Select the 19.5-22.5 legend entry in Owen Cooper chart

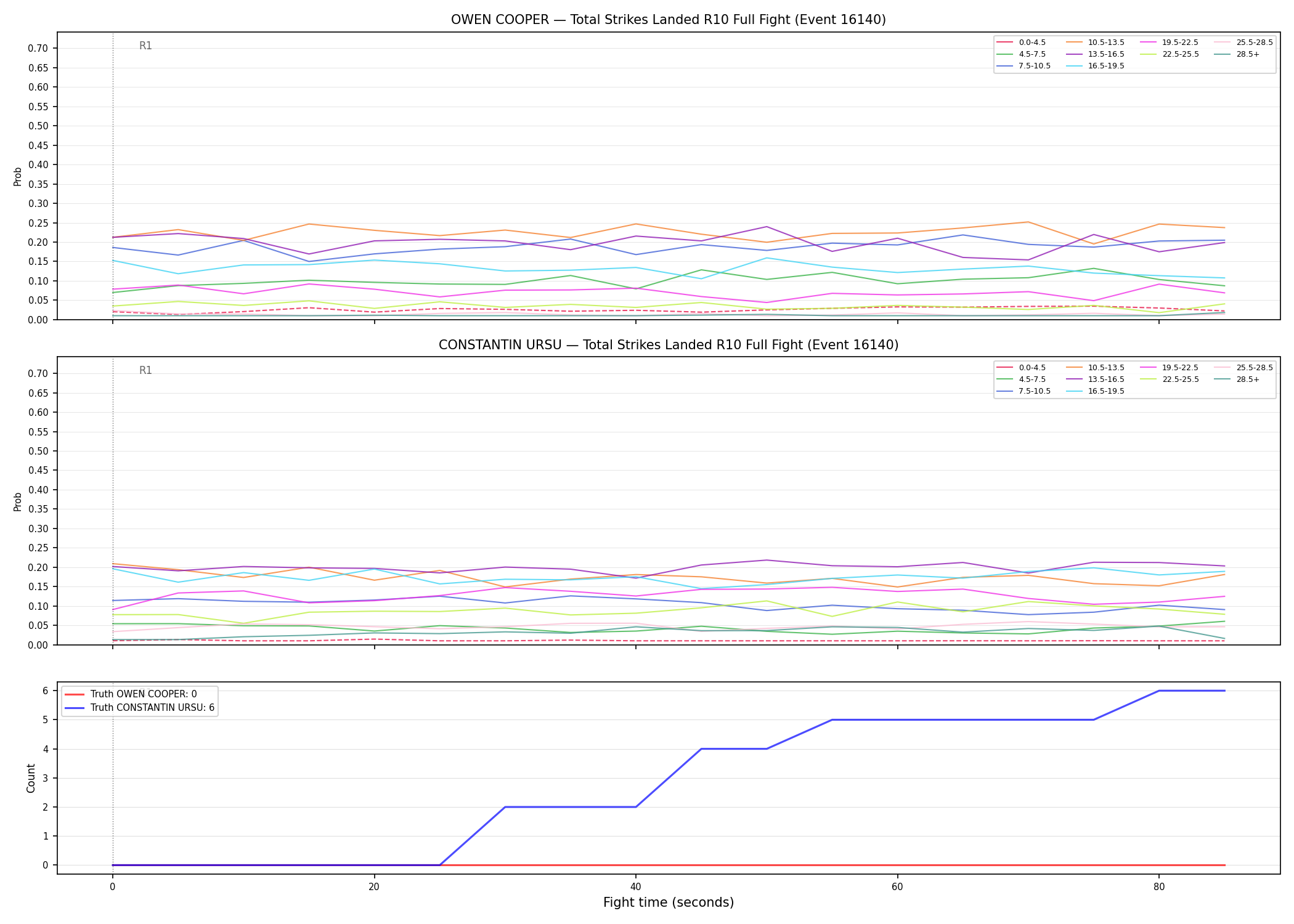pyautogui.click(x=1169, y=43)
